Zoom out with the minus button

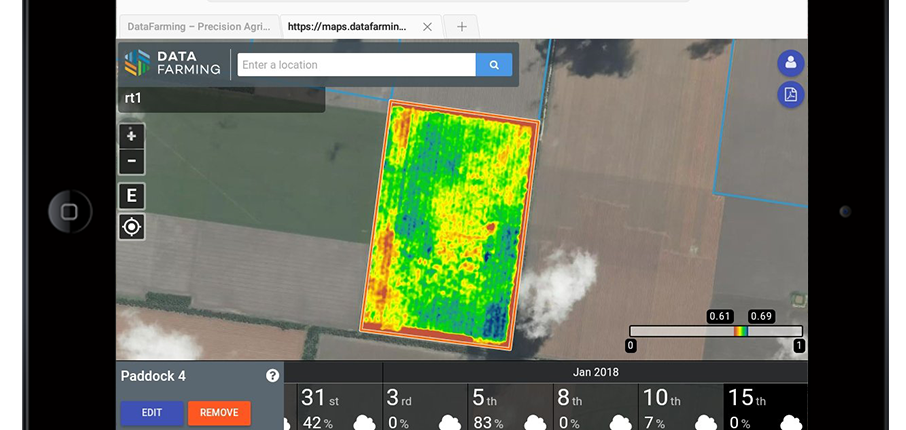[132, 161]
